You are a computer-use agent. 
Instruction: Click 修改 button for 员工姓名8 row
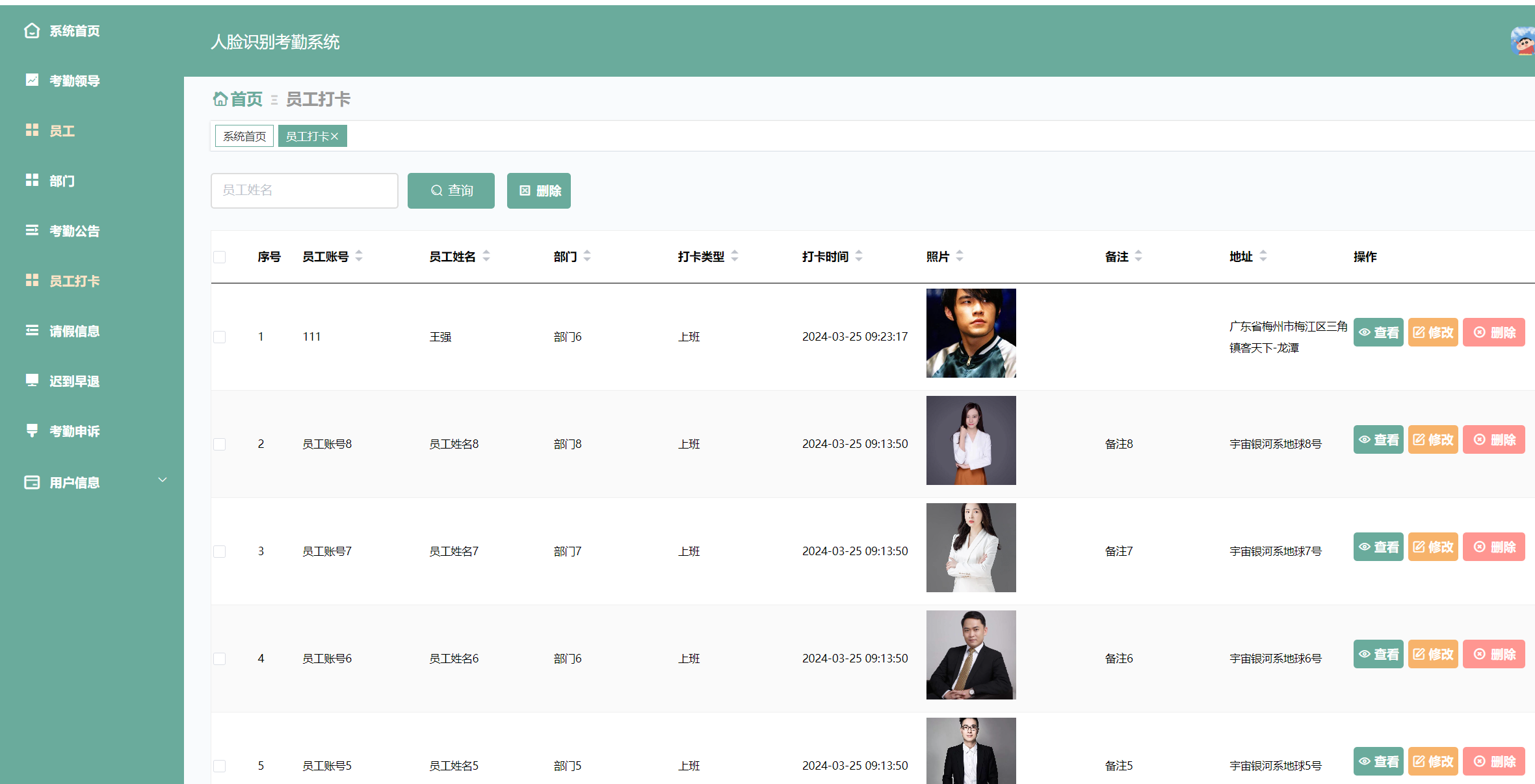[1433, 440]
